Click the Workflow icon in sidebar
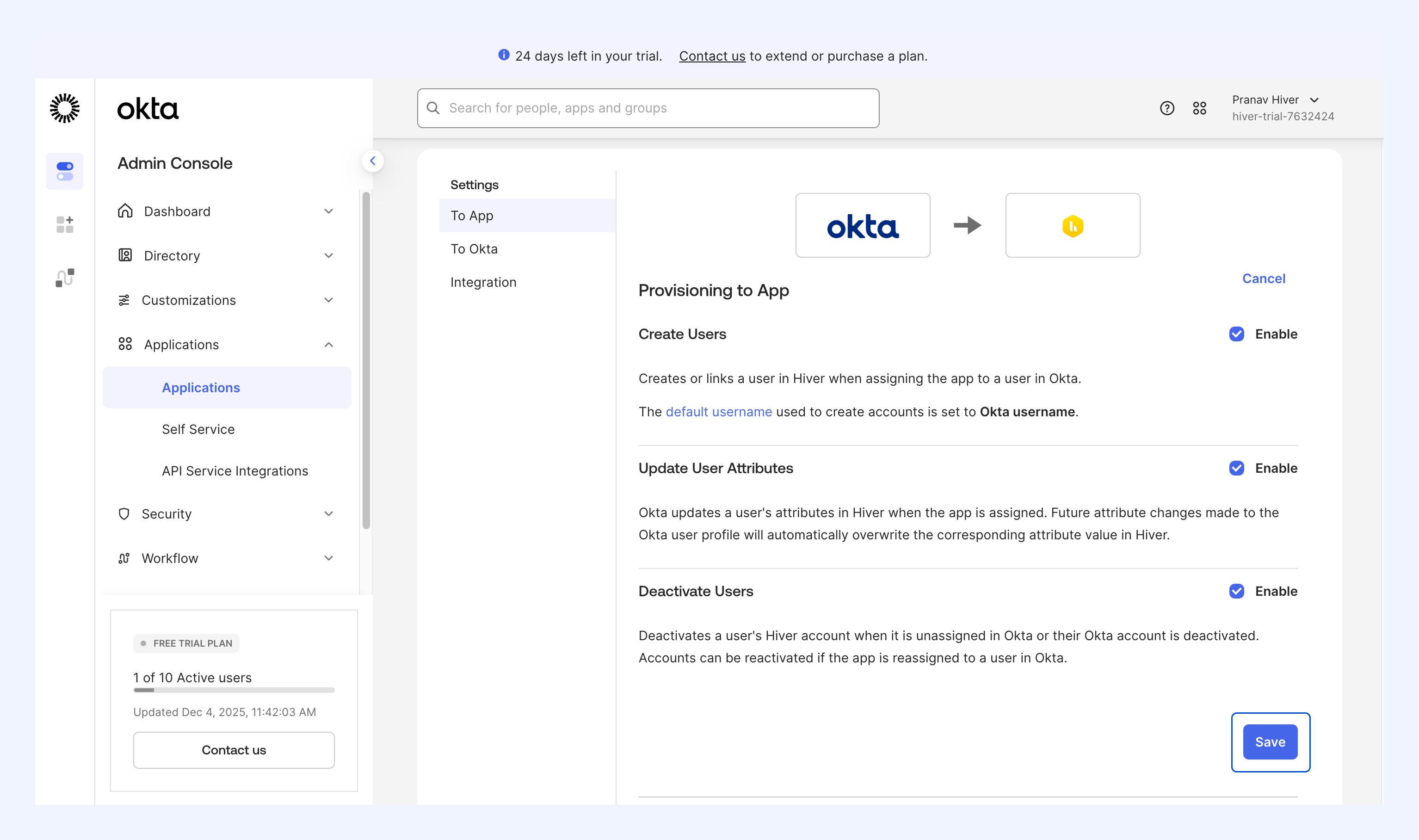 point(124,558)
